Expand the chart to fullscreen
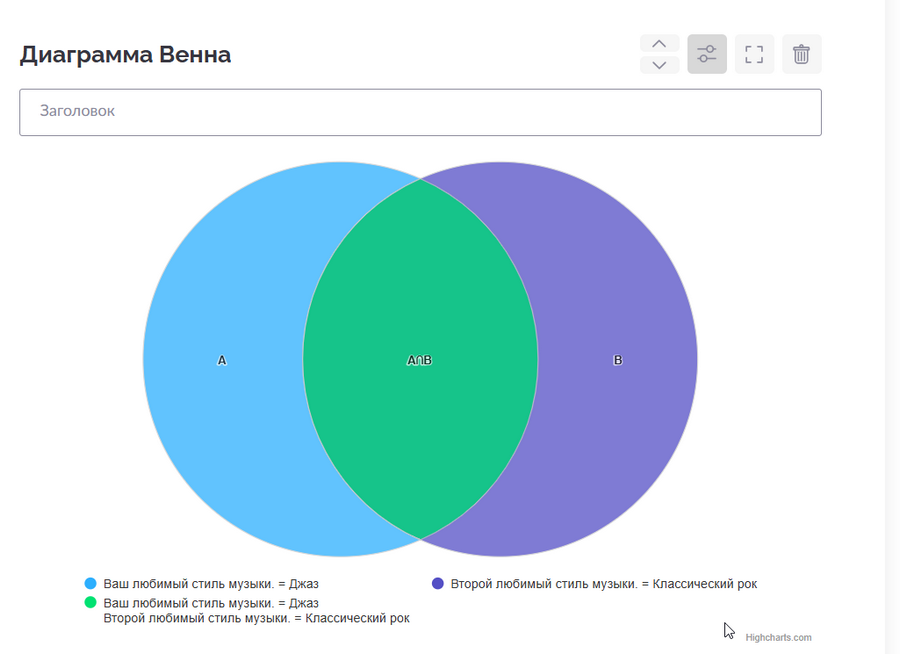 [754, 54]
